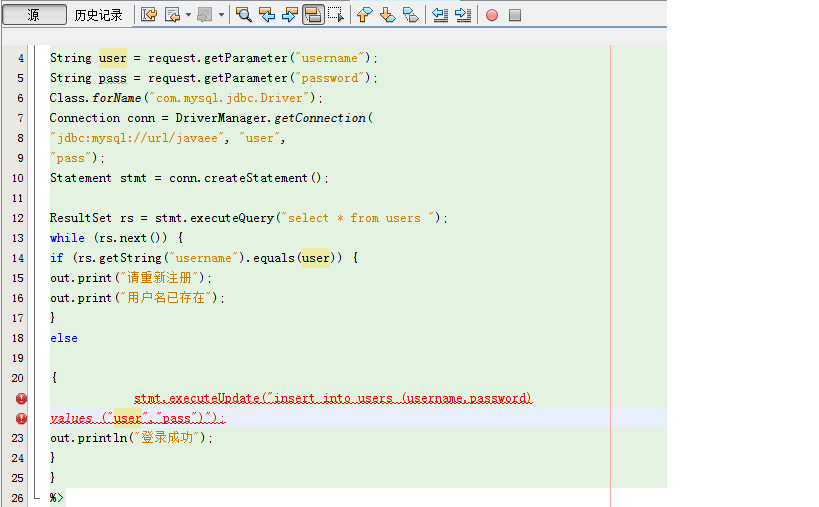Start macro recording with red circle
Screen dimensions: 819x507
point(492,15)
